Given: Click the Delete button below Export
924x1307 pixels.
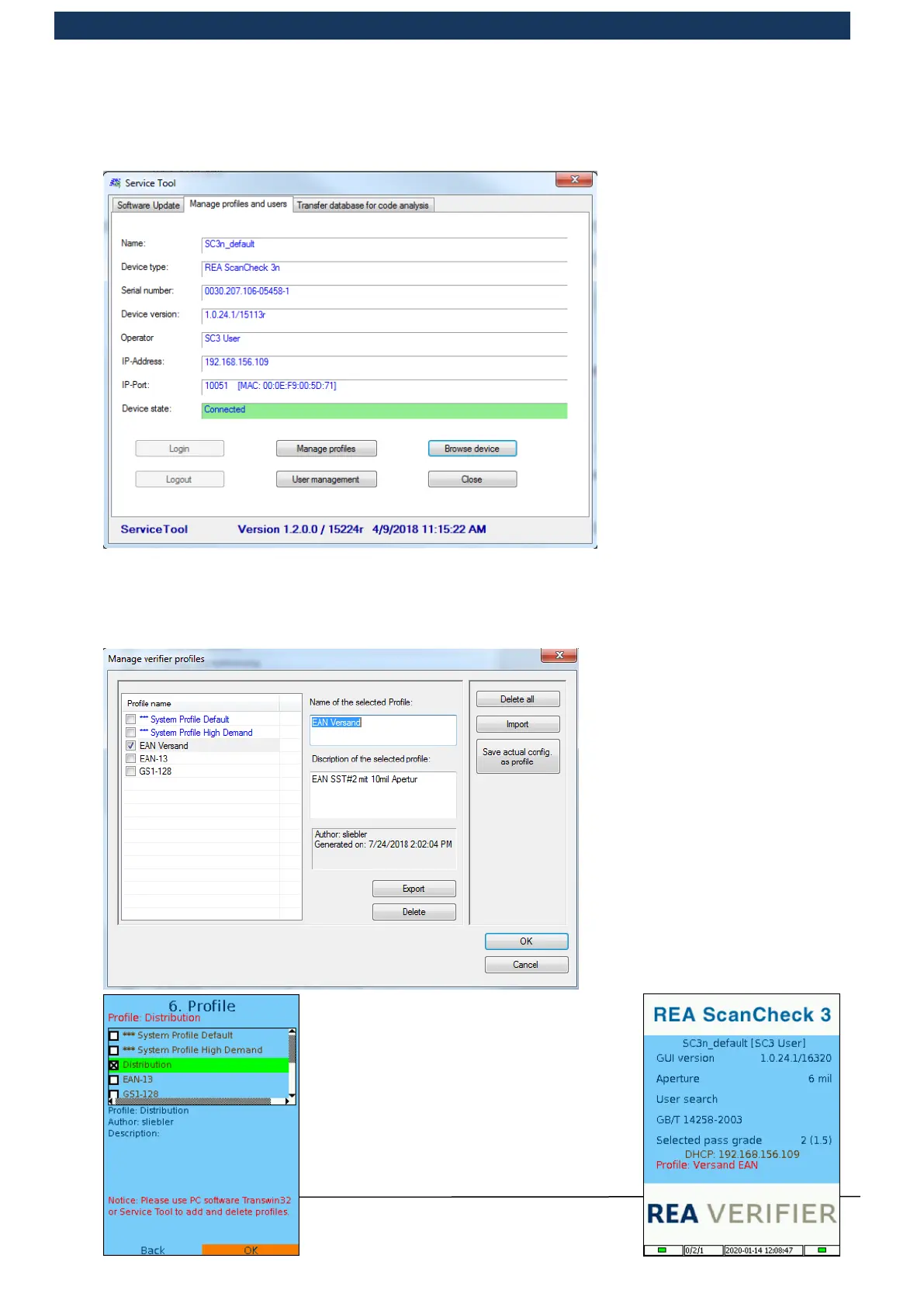Looking at the screenshot, I should [x=414, y=912].
